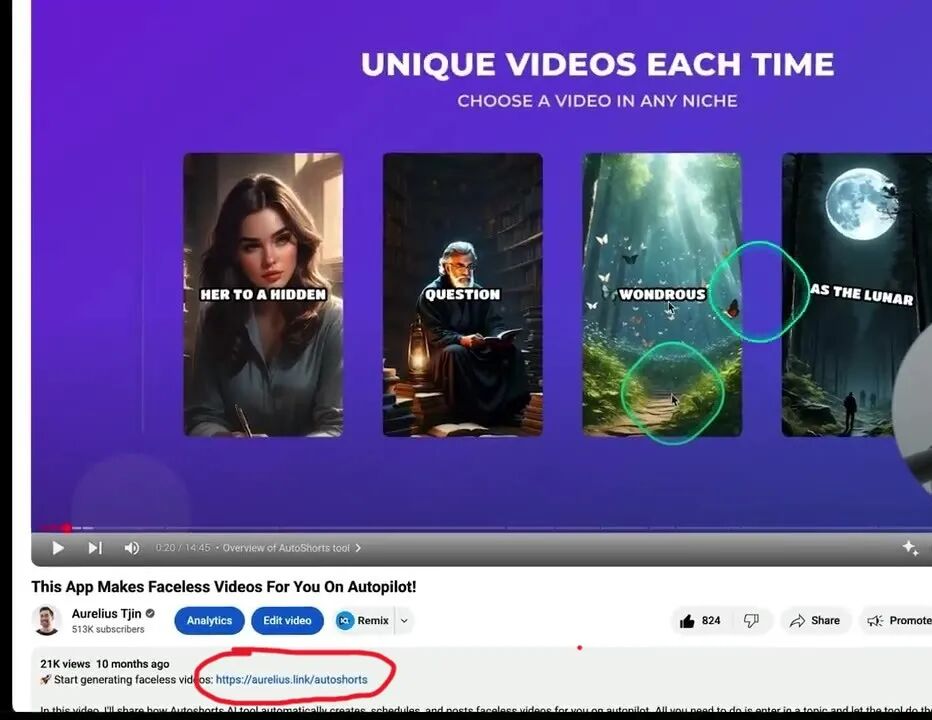Click the video progress bar scrubber
This screenshot has width=932, height=720.
(x=66, y=528)
